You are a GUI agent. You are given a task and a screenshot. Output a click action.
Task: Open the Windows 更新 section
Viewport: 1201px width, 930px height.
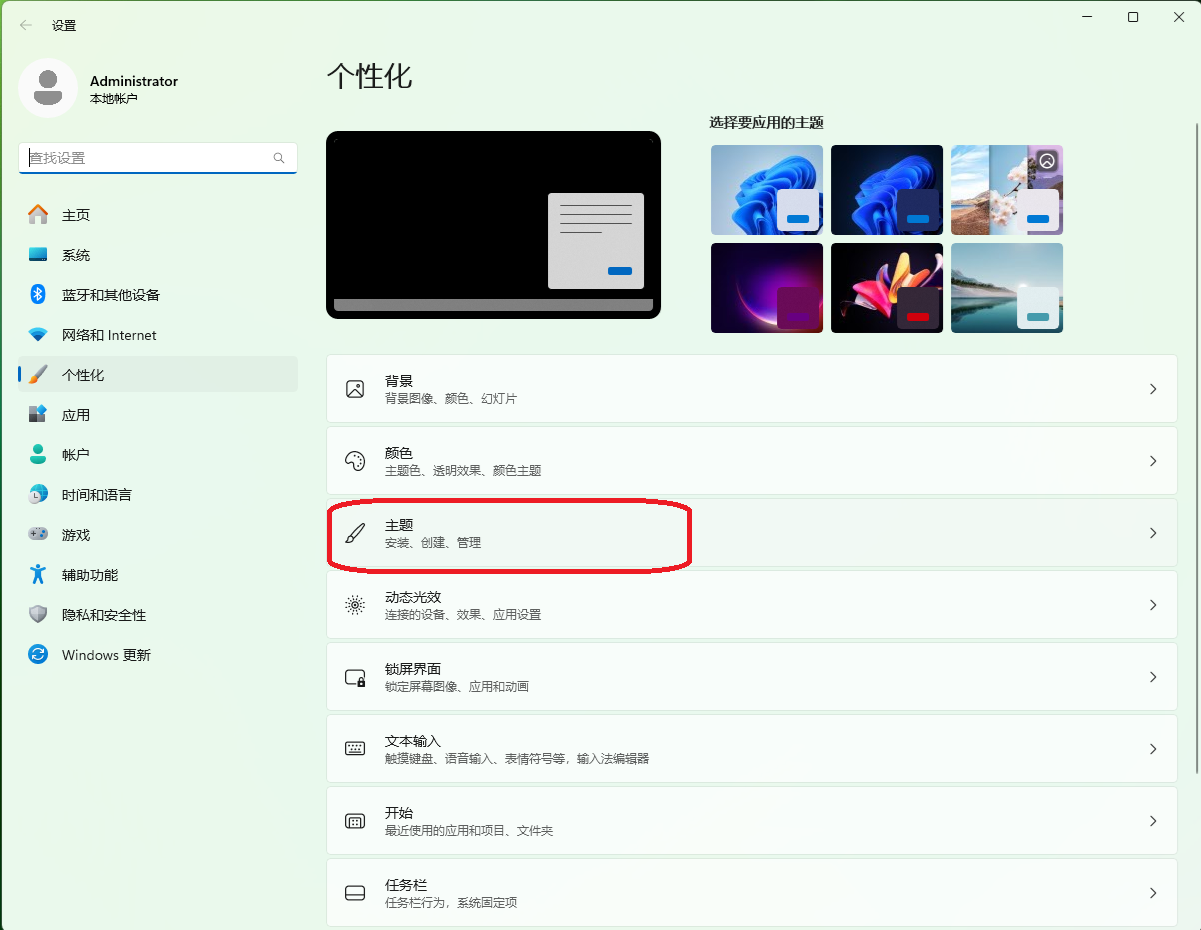tap(158, 655)
